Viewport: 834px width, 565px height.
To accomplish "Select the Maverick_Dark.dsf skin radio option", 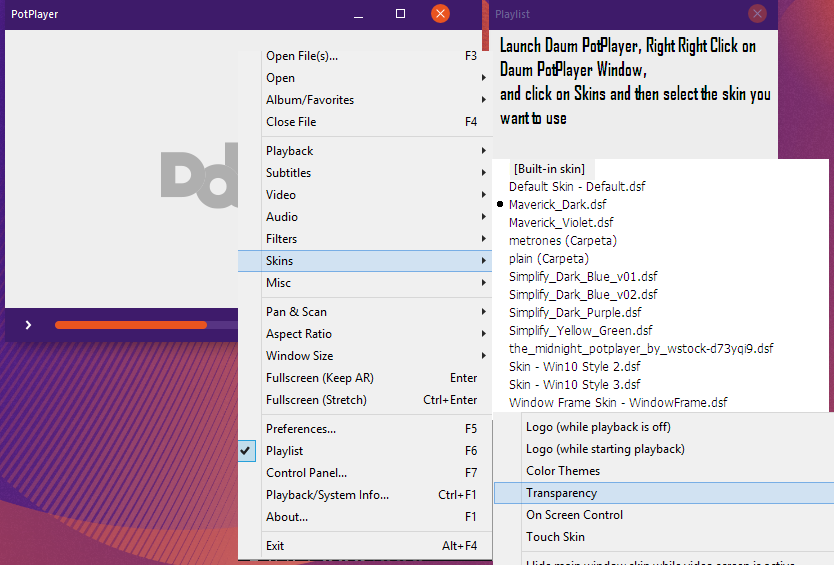I will pyautogui.click(x=550, y=205).
